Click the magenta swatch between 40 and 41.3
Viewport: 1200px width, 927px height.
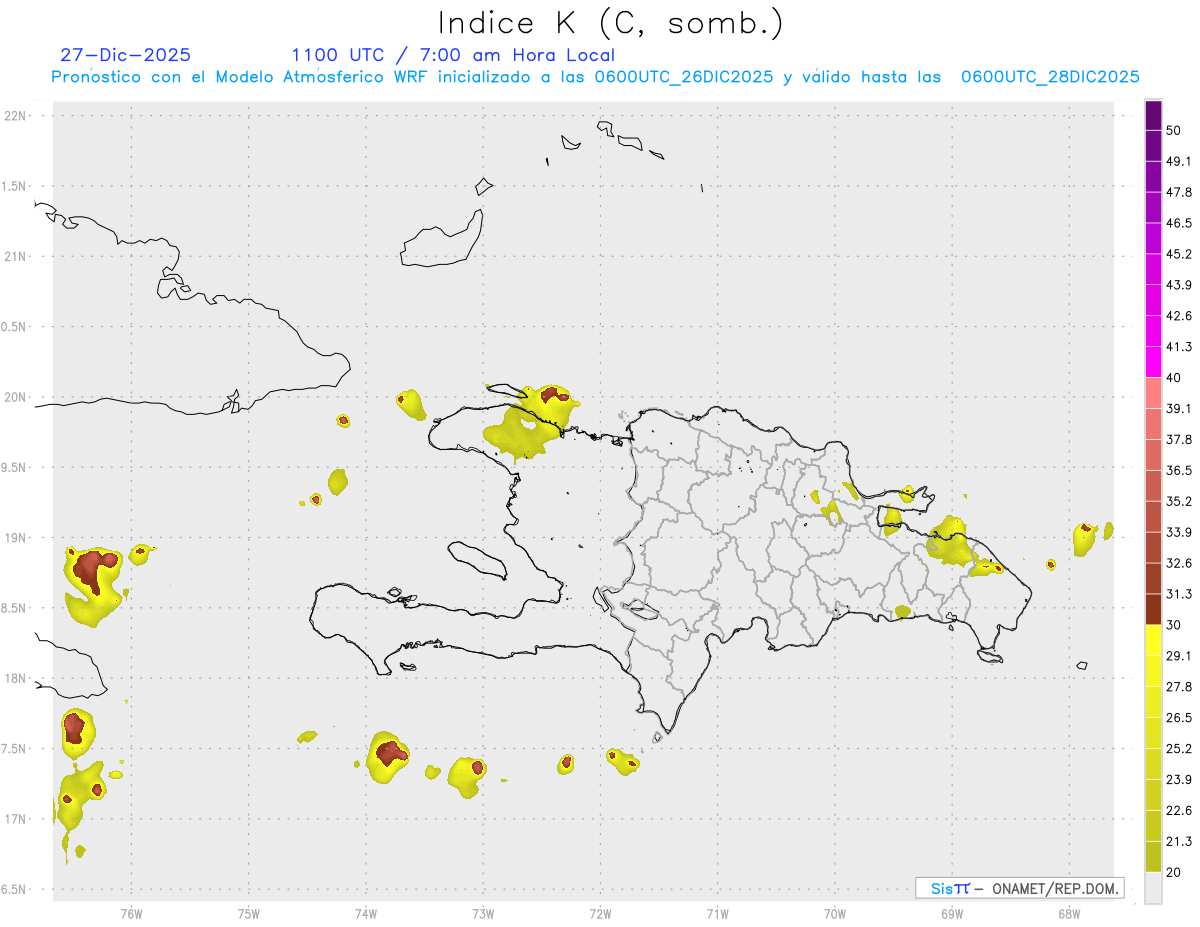1154,362
